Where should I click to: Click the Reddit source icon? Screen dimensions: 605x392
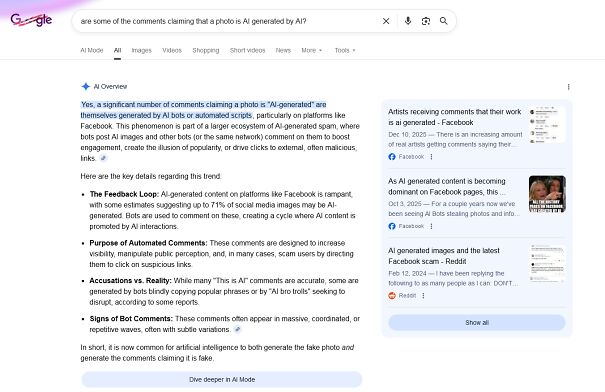392,296
